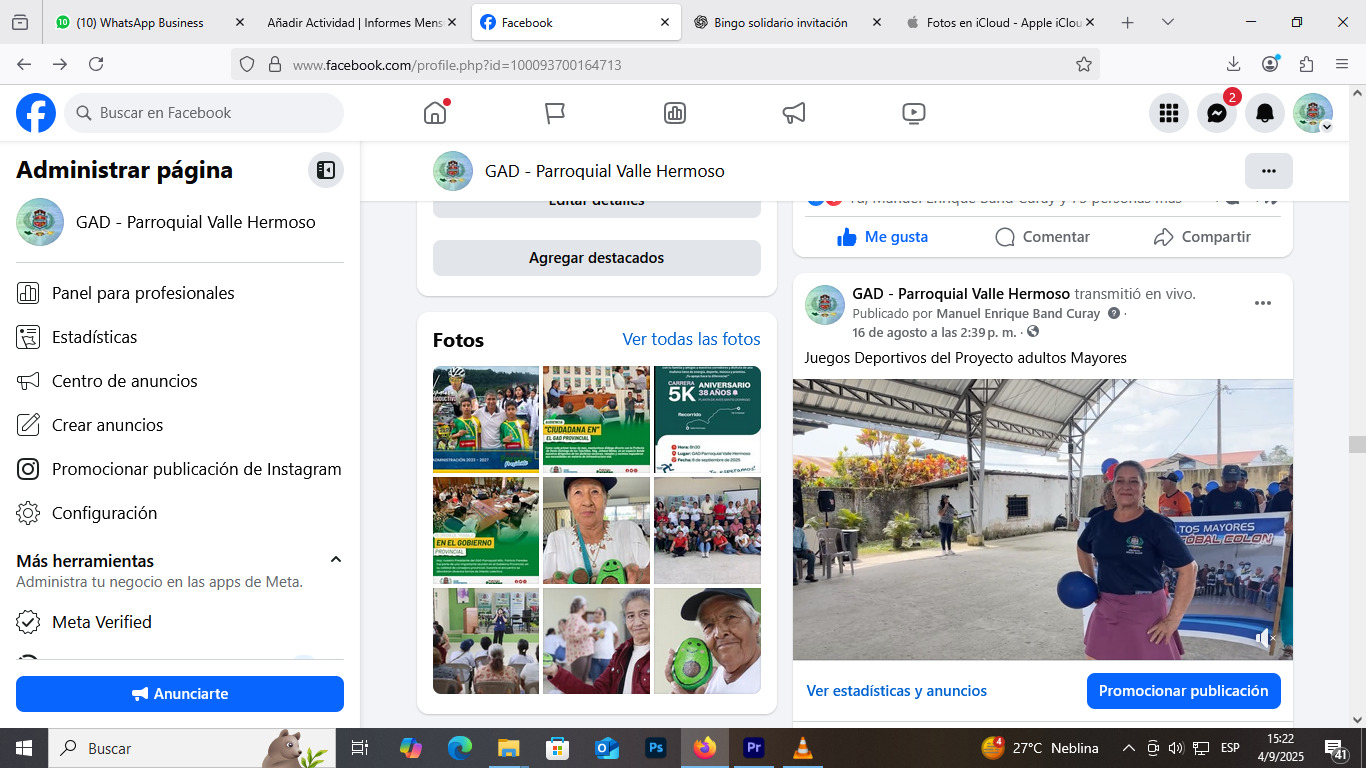Open the Pages flag icon
Screen dimensions: 1366x768
[555, 113]
